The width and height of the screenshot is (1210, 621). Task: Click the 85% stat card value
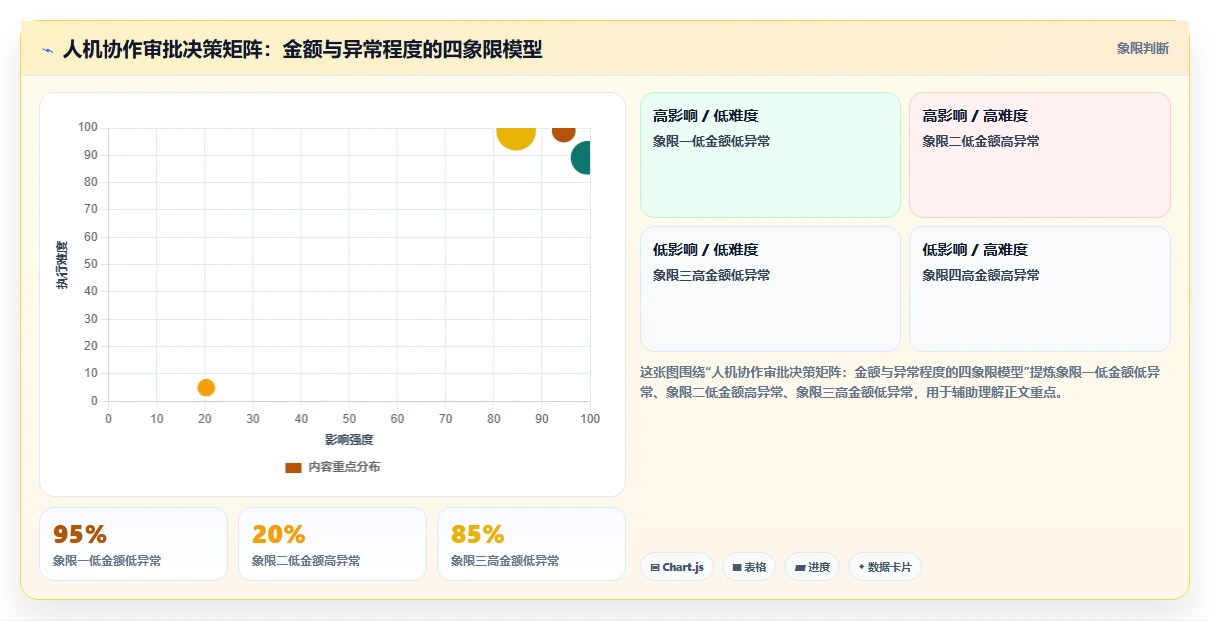477,535
